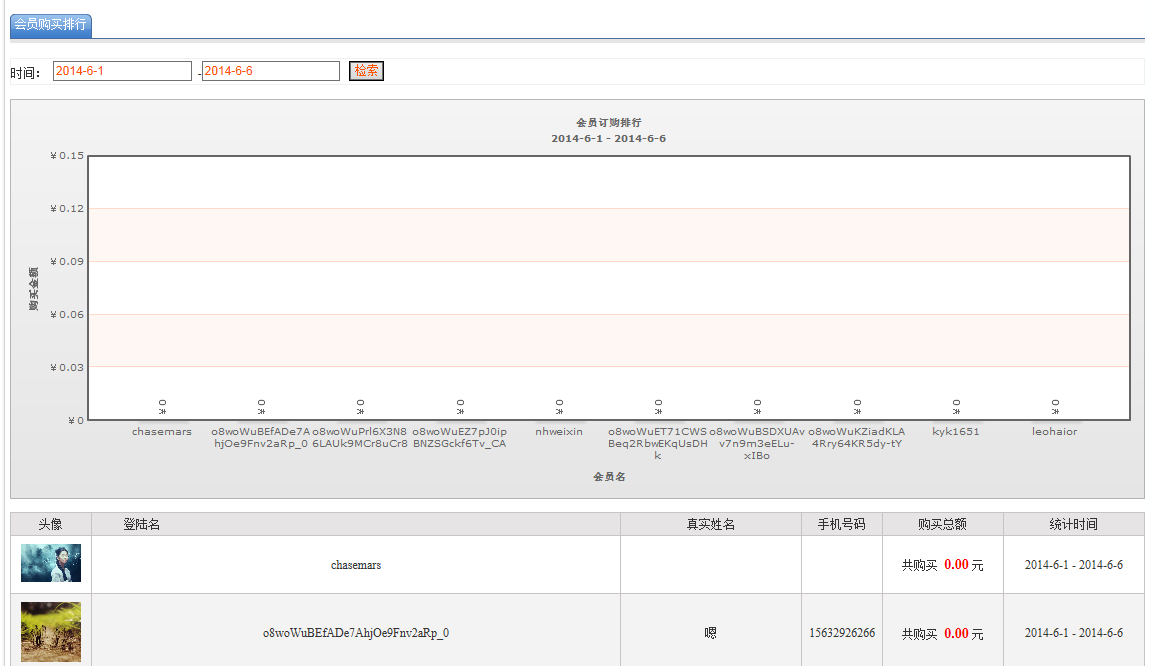Open the 会员购买排行 tab
1149x666 pixels.
[x=50, y=25]
